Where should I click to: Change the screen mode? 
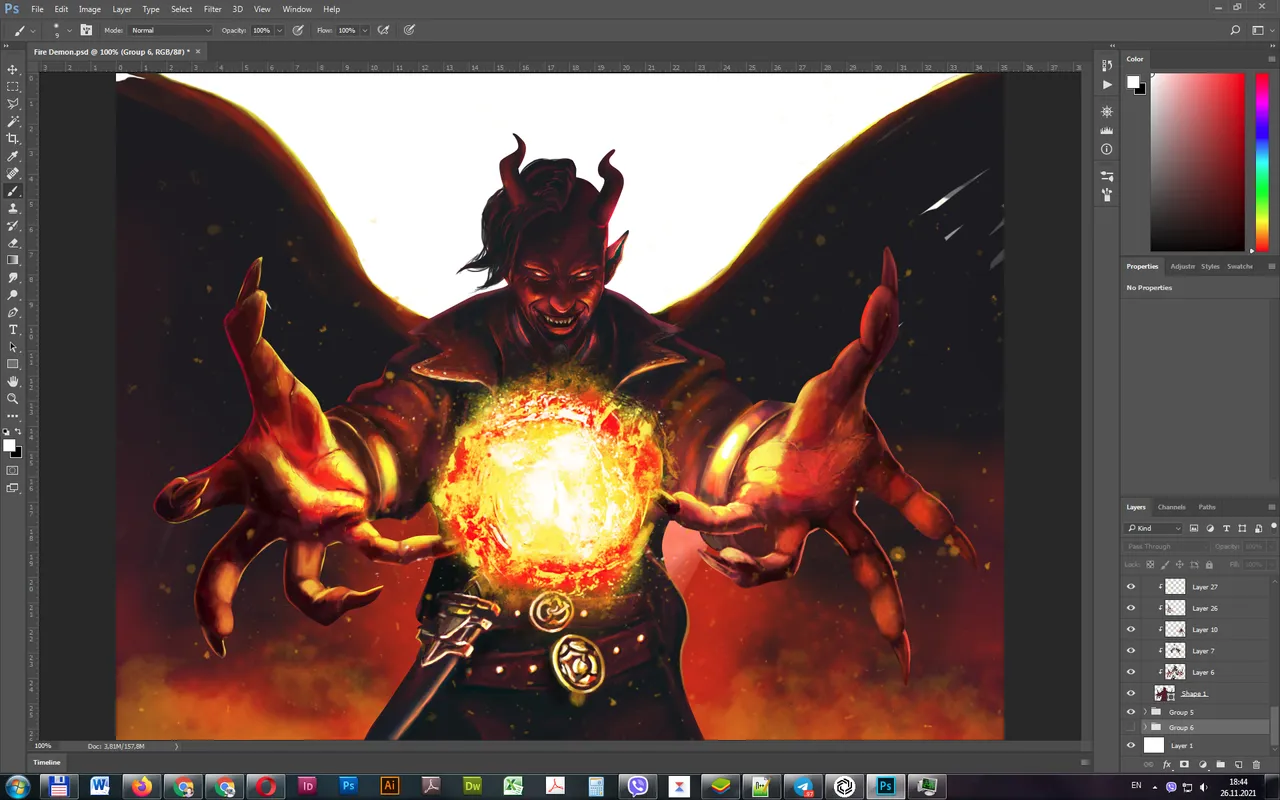[x=13, y=488]
